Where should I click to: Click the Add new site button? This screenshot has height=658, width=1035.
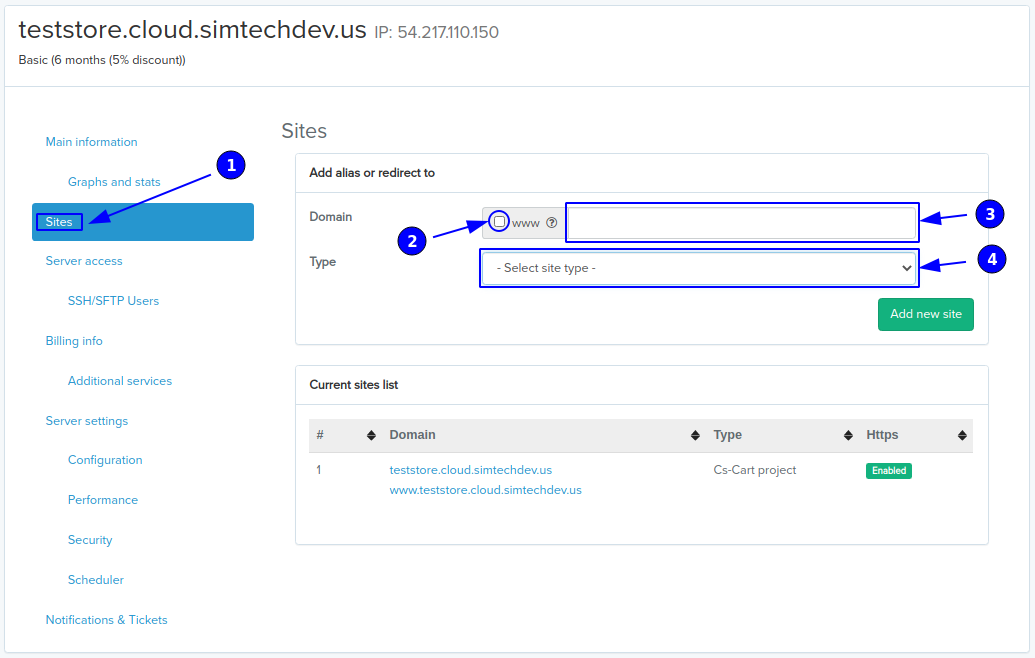point(925,314)
